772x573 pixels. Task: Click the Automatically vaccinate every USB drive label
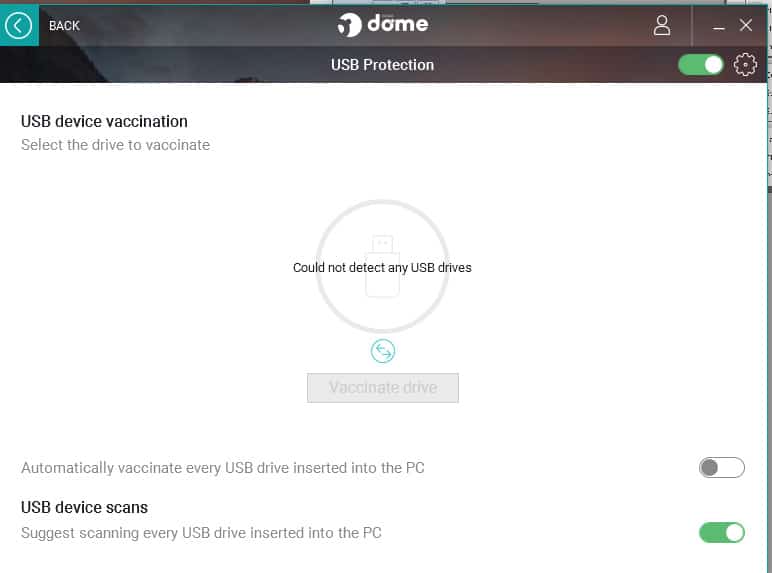(223, 468)
